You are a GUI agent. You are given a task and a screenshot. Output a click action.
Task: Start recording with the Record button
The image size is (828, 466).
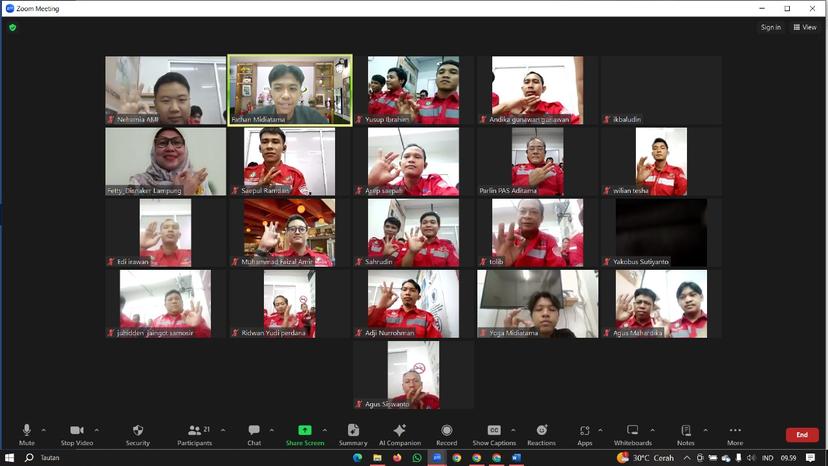447,435
